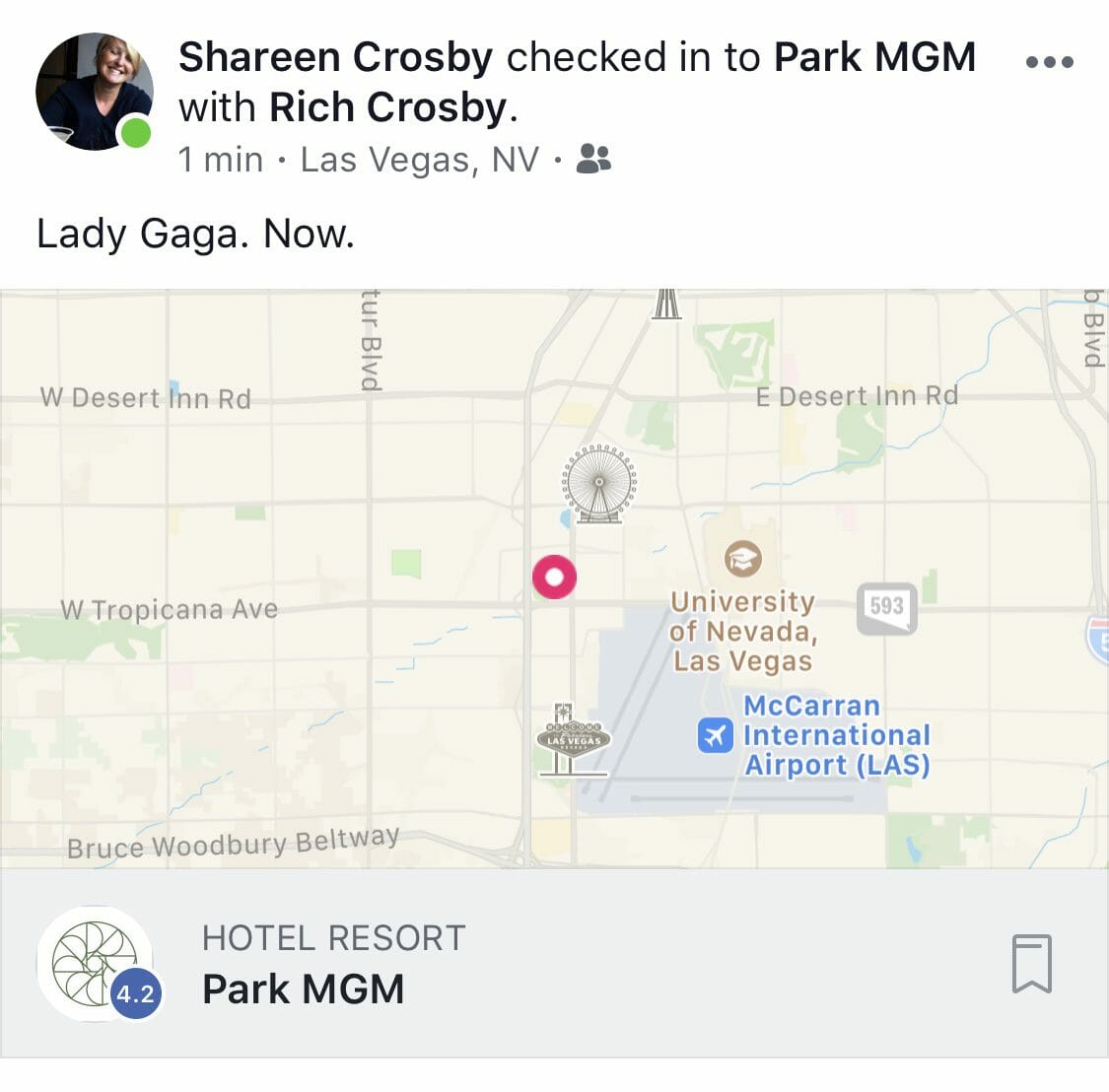Tap the university graduation cap icon
This screenshot has height=1092, width=1109.
point(742,559)
